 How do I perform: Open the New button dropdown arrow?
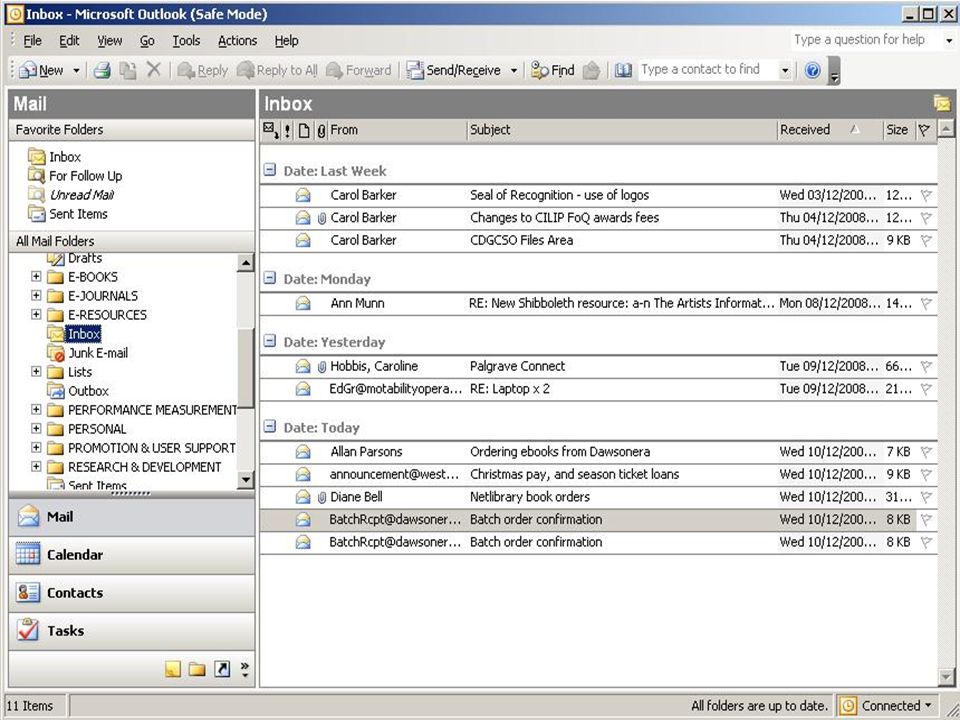[76, 71]
